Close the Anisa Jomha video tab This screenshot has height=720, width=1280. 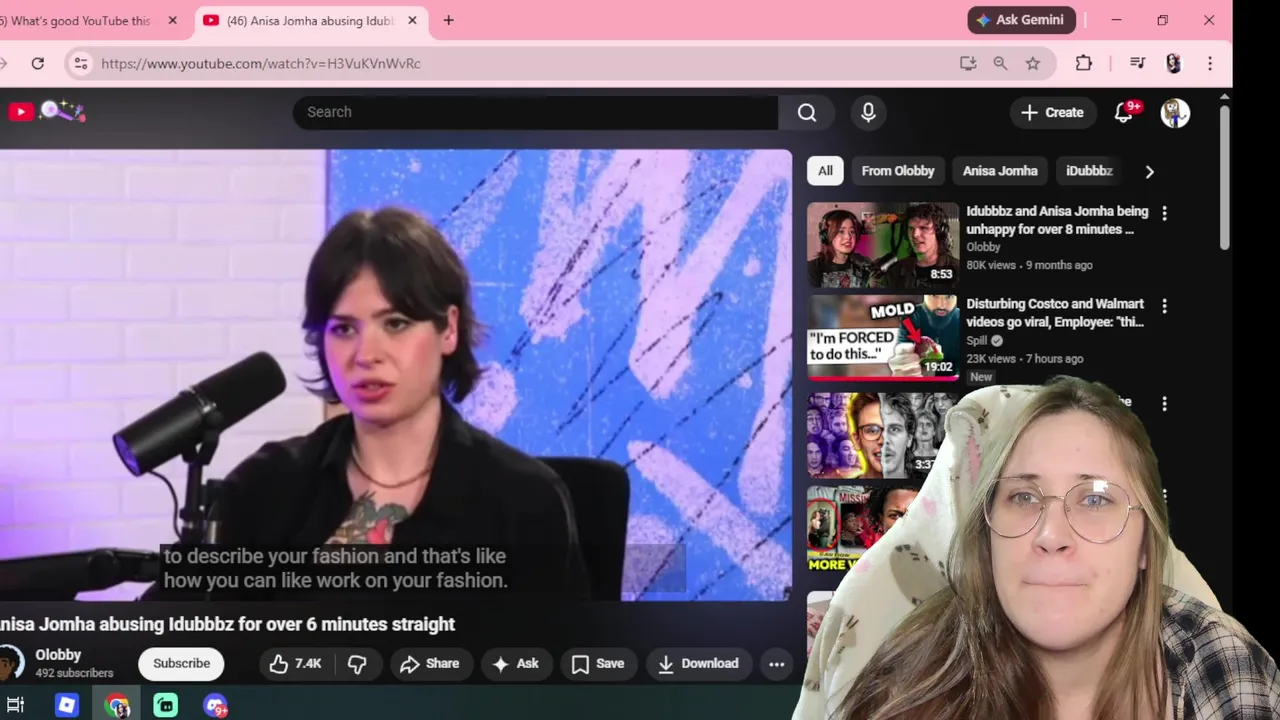(411, 20)
